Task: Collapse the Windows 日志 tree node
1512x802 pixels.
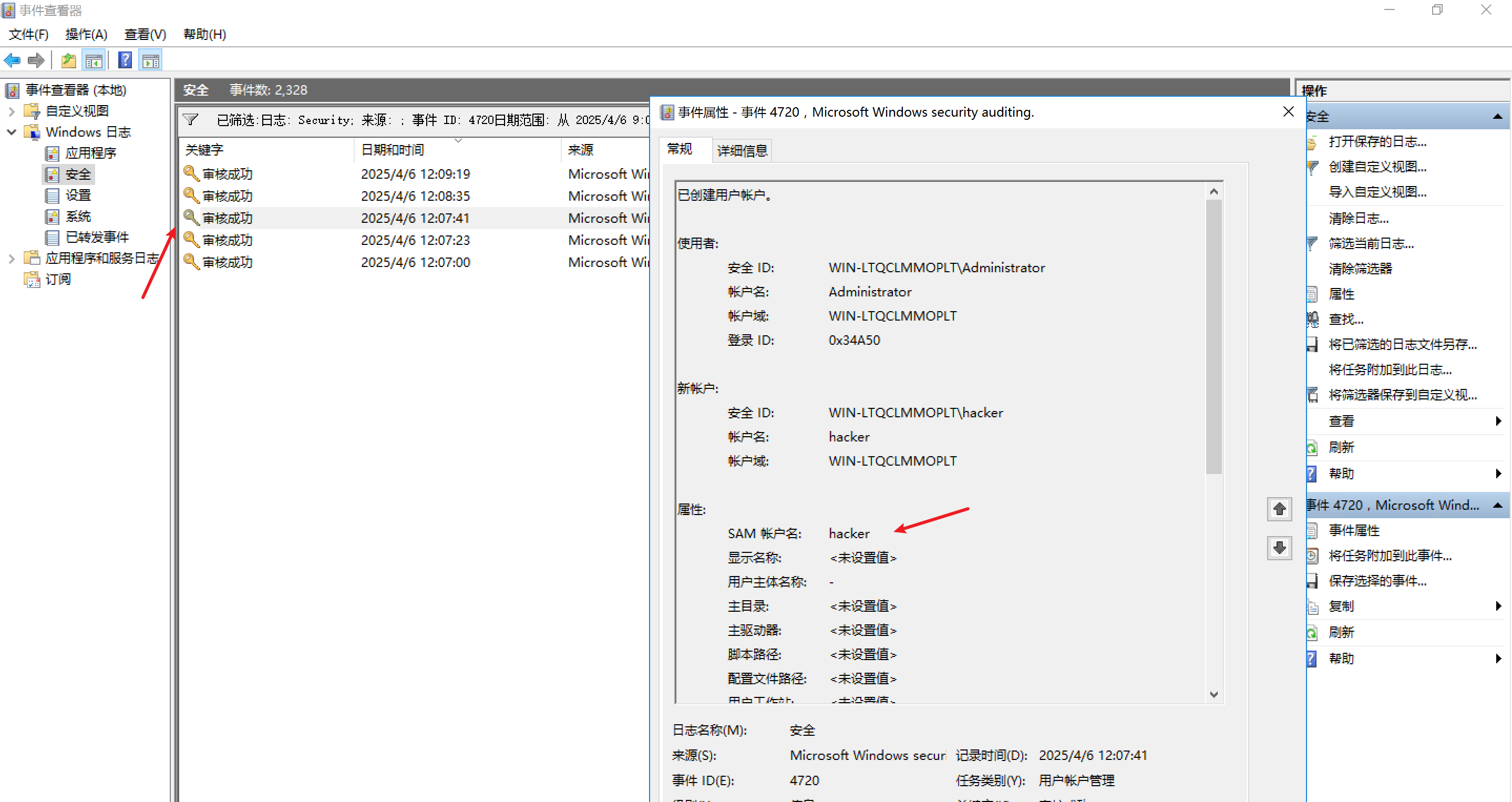Action: (x=11, y=132)
